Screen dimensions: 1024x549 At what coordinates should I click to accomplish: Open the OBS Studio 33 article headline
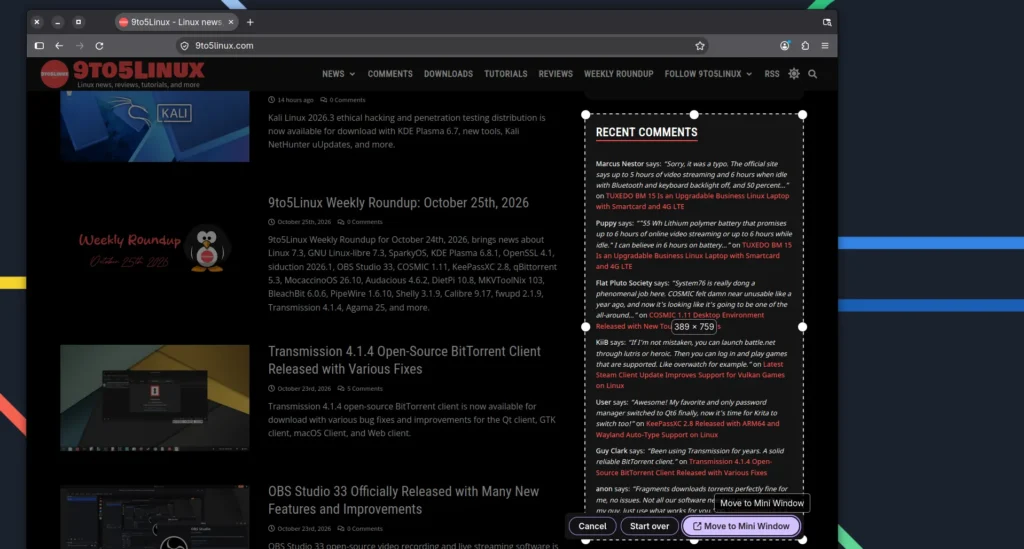click(x=404, y=500)
